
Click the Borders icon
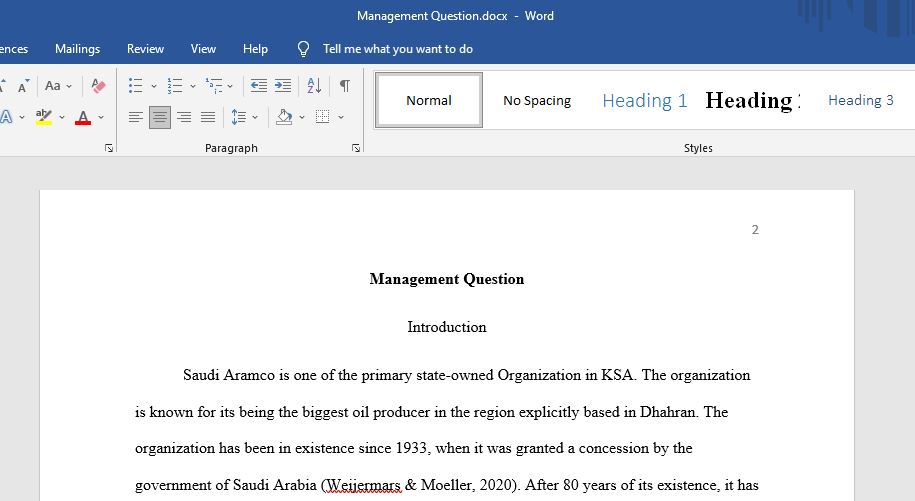[x=322, y=117]
